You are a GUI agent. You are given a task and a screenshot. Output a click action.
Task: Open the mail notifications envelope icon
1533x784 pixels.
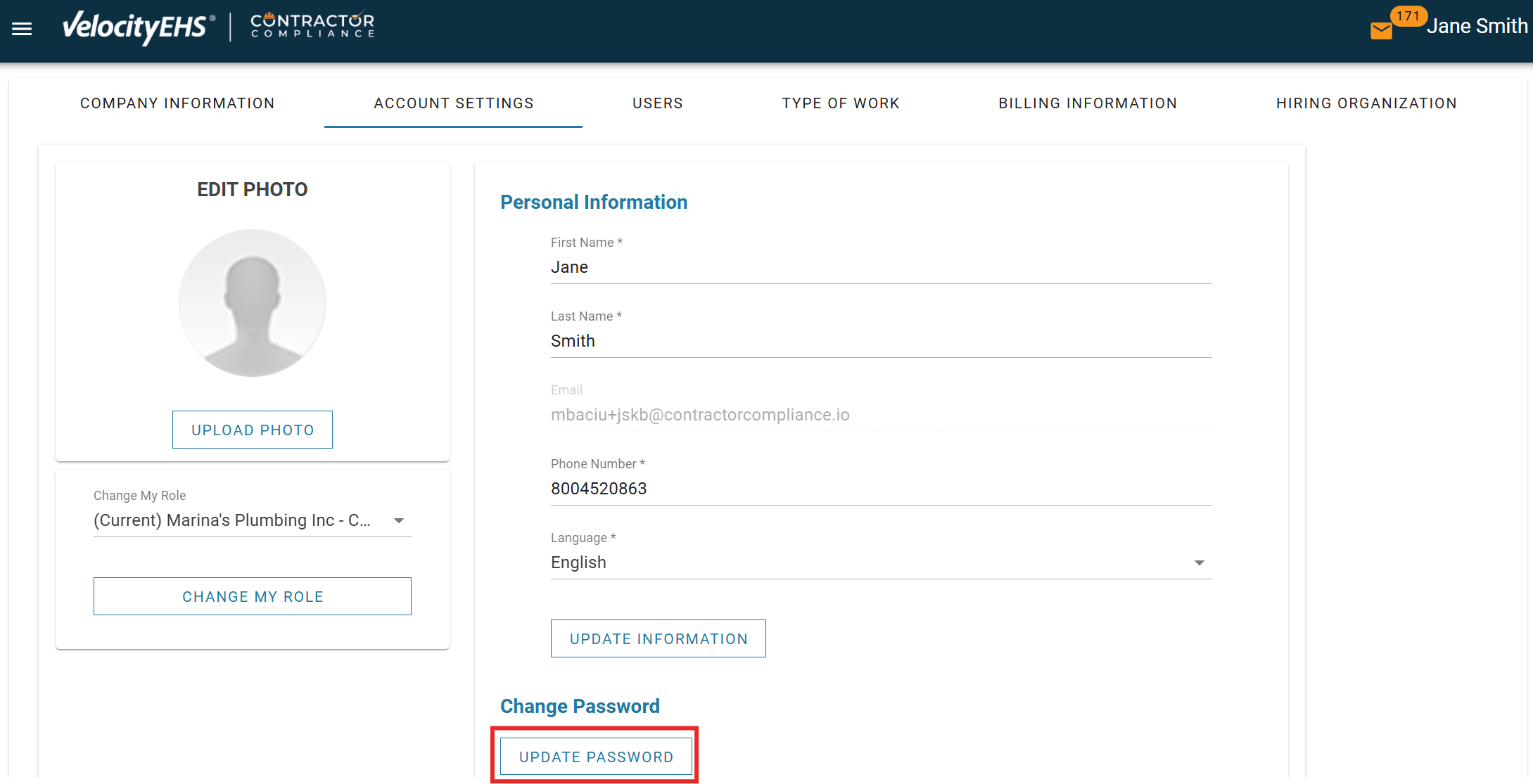pos(1381,31)
